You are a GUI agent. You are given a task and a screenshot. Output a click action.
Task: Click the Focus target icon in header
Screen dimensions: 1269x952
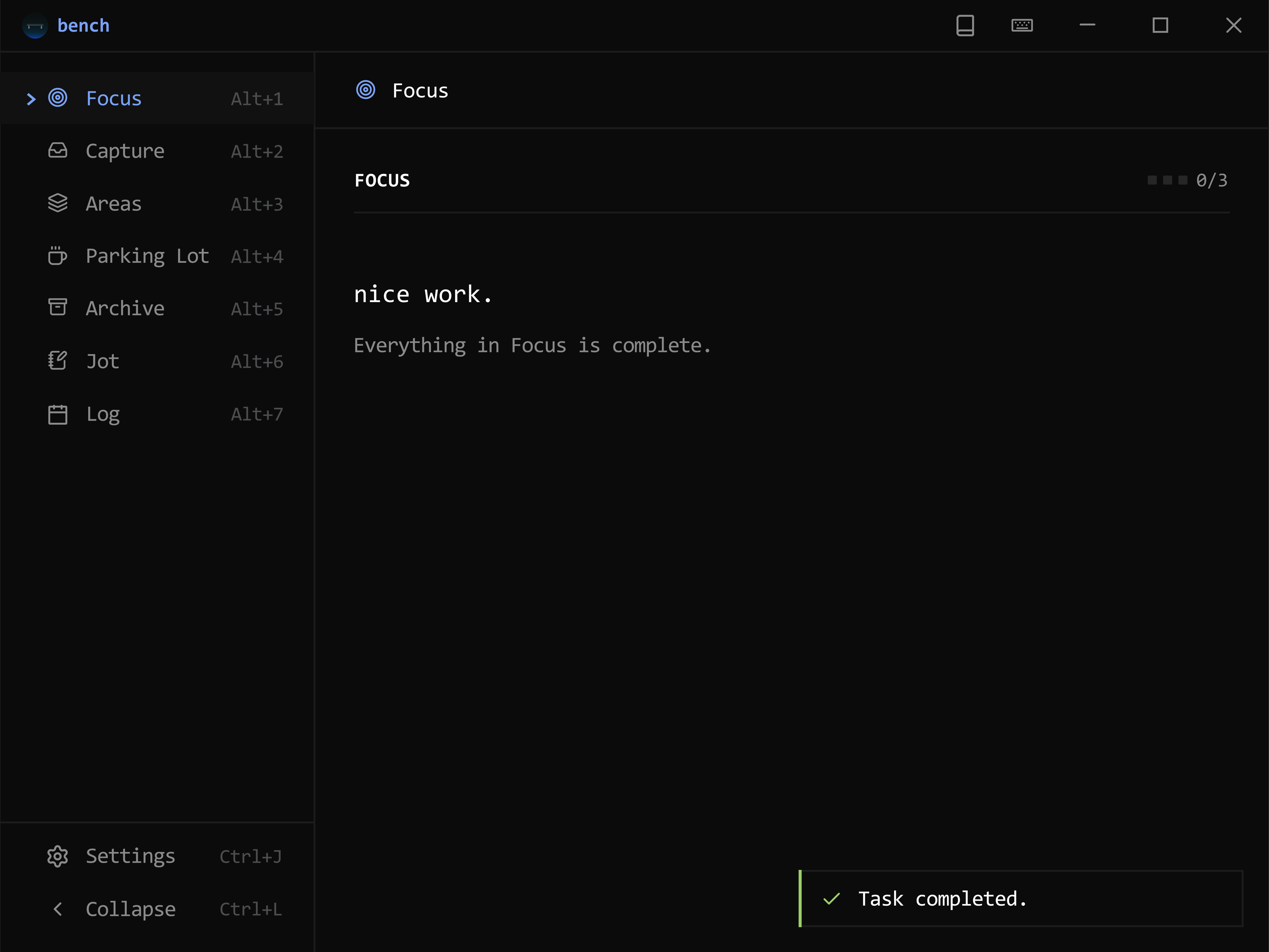366,90
